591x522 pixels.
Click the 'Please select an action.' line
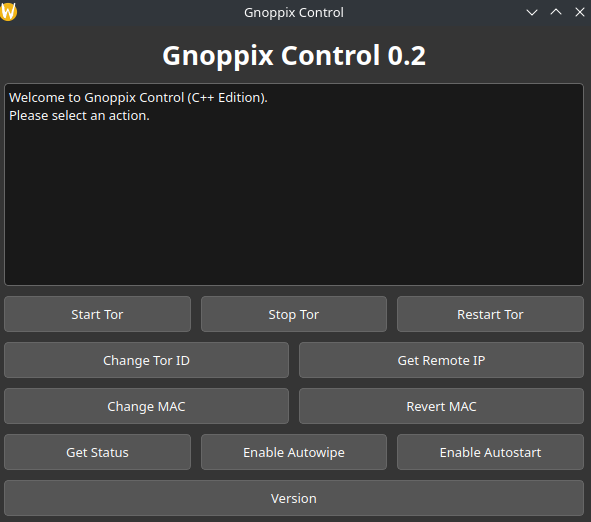click(x=79, y=115)
